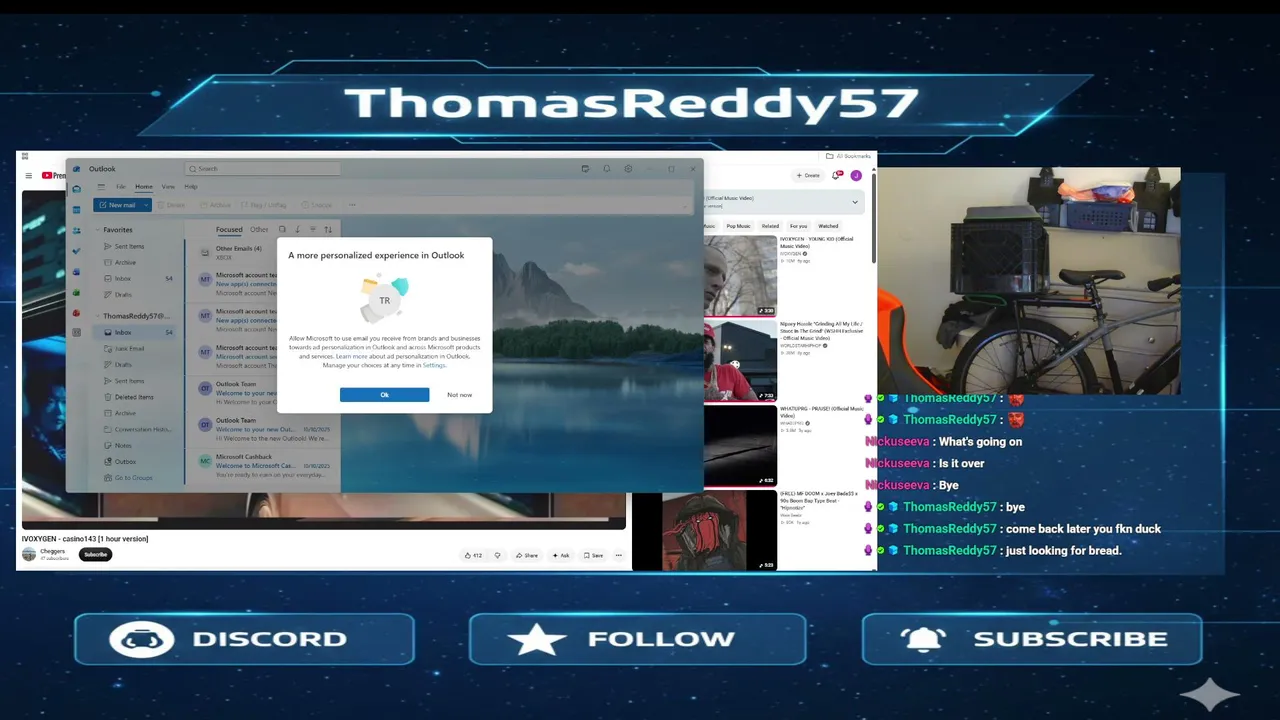The width and height of the screenshot is (1280, 720).
Task: Select the Watched filter chip
Action: point(828,226)
